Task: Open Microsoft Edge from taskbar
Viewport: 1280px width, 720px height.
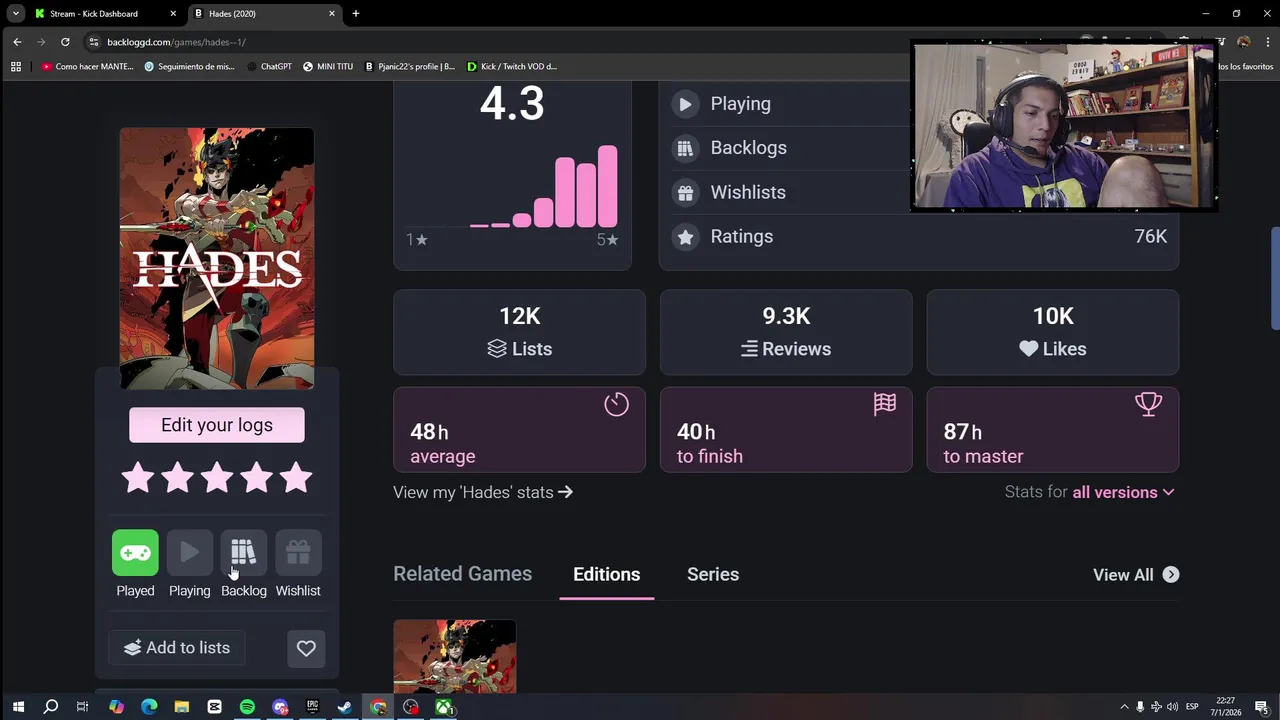Action: (x=149, y=707)
